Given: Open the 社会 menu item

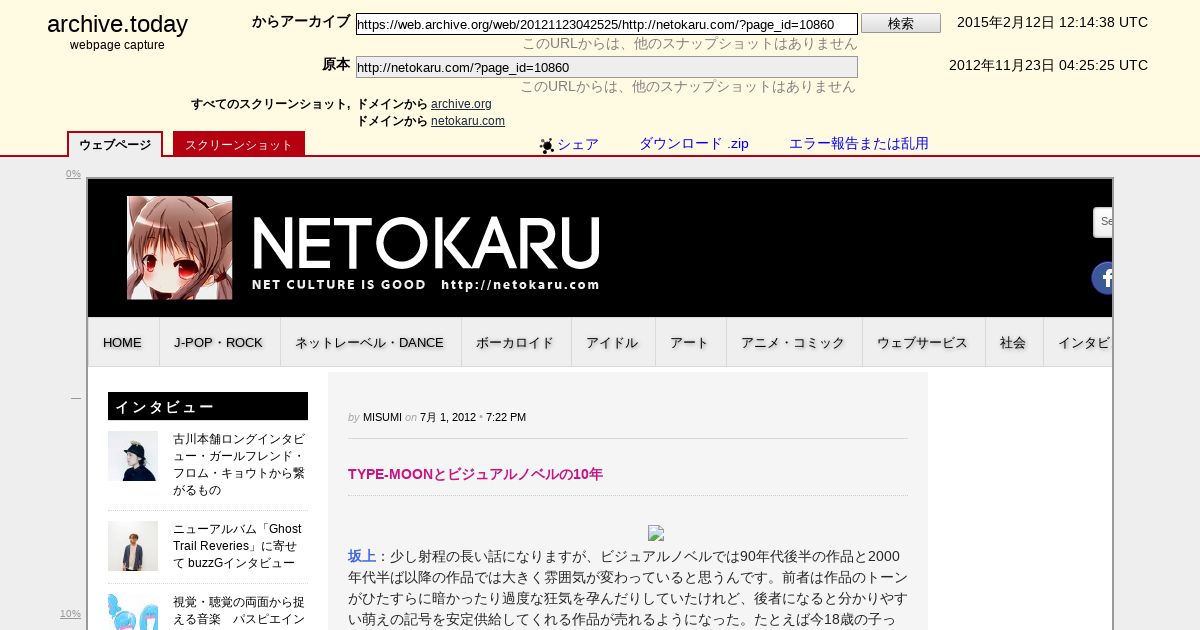Looking at the screenshot, I should click(x=1013, y=342).
